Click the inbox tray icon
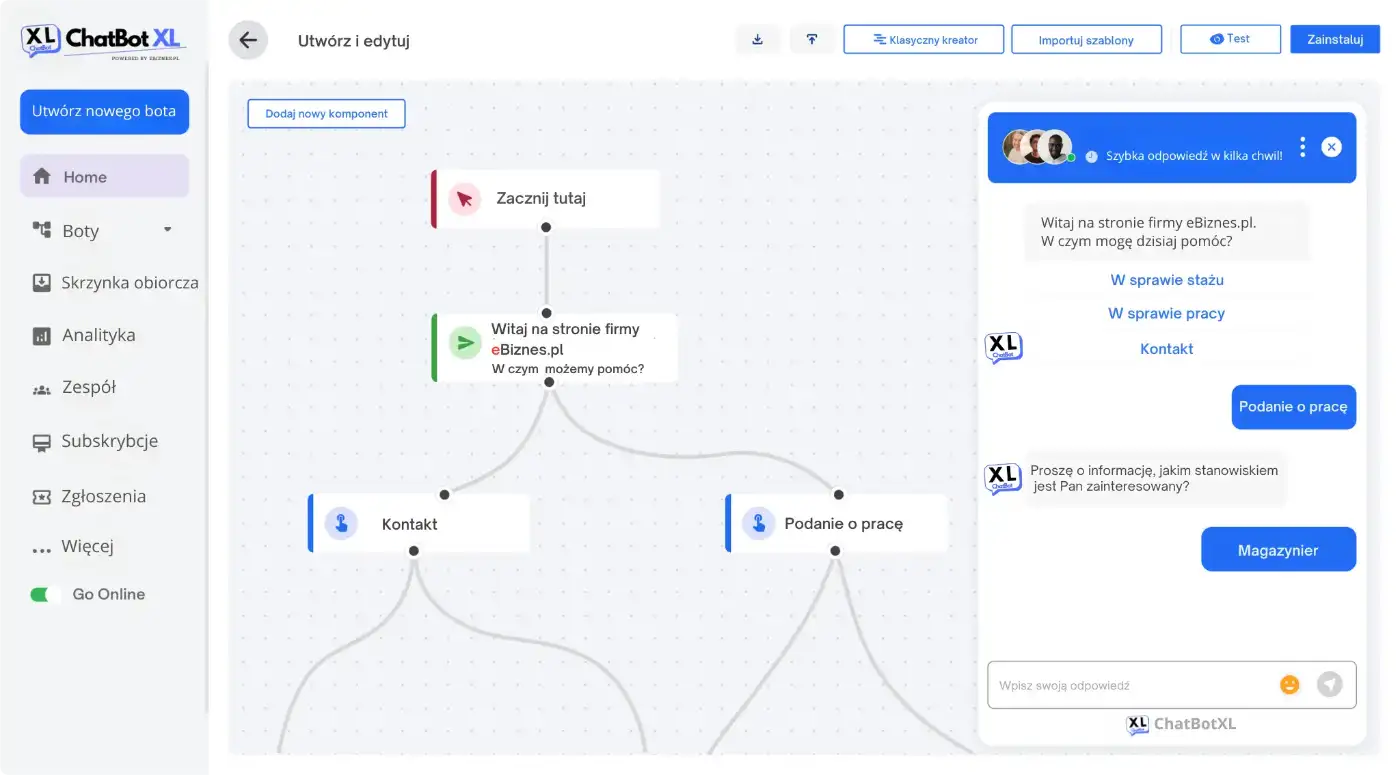The image size is (1400, 775). 42,283
